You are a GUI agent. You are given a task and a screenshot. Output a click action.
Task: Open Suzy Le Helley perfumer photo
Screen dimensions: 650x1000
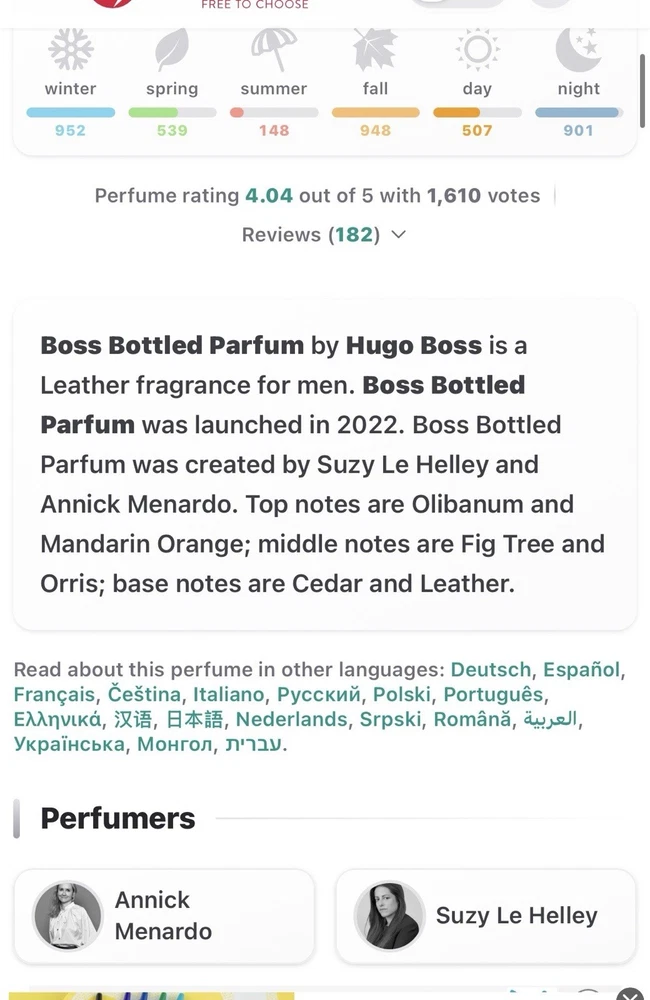tap(389, 915)
